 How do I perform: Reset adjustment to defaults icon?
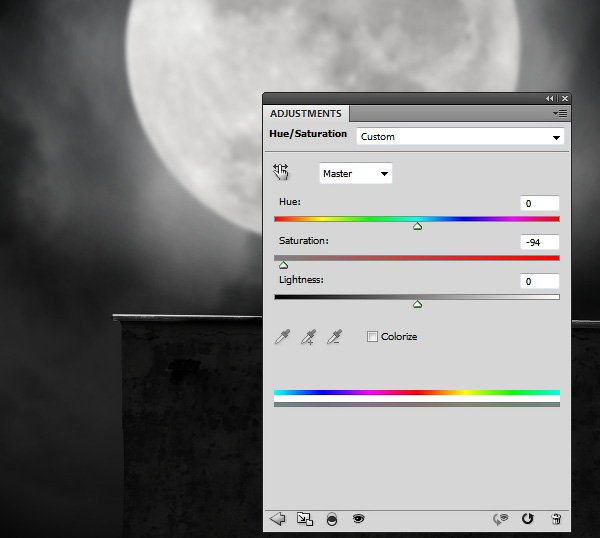tap(528, 519)
